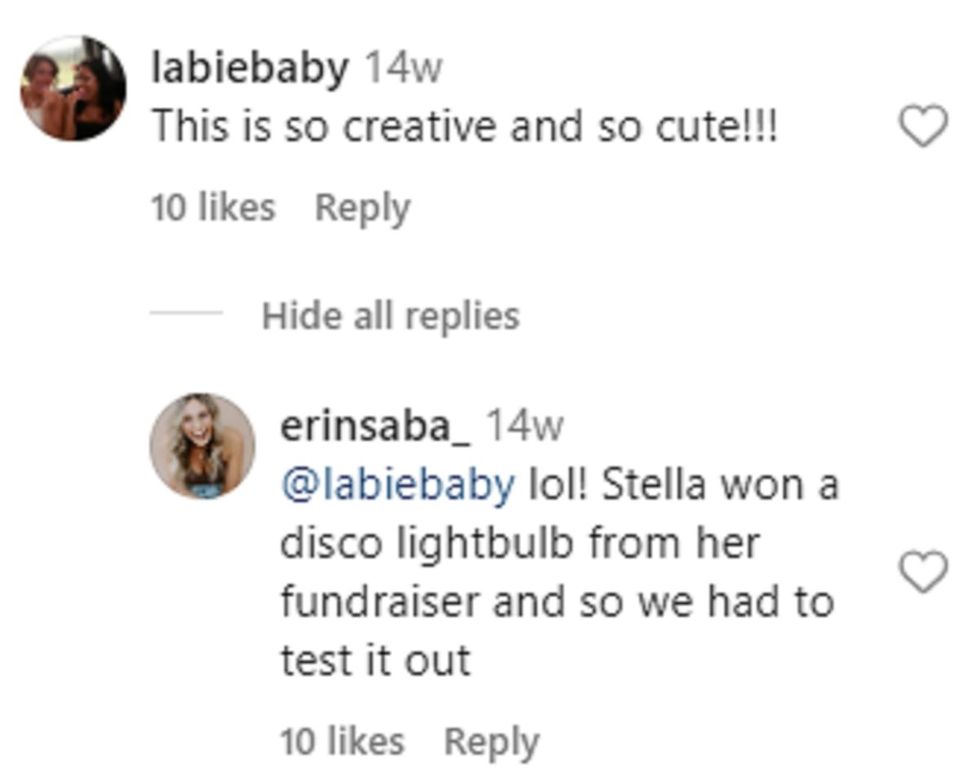Open the 14w timestamp on erinsaba_'s reply
Image resolution: width=980 pixels, height=781 pixels.
(524, 426)
